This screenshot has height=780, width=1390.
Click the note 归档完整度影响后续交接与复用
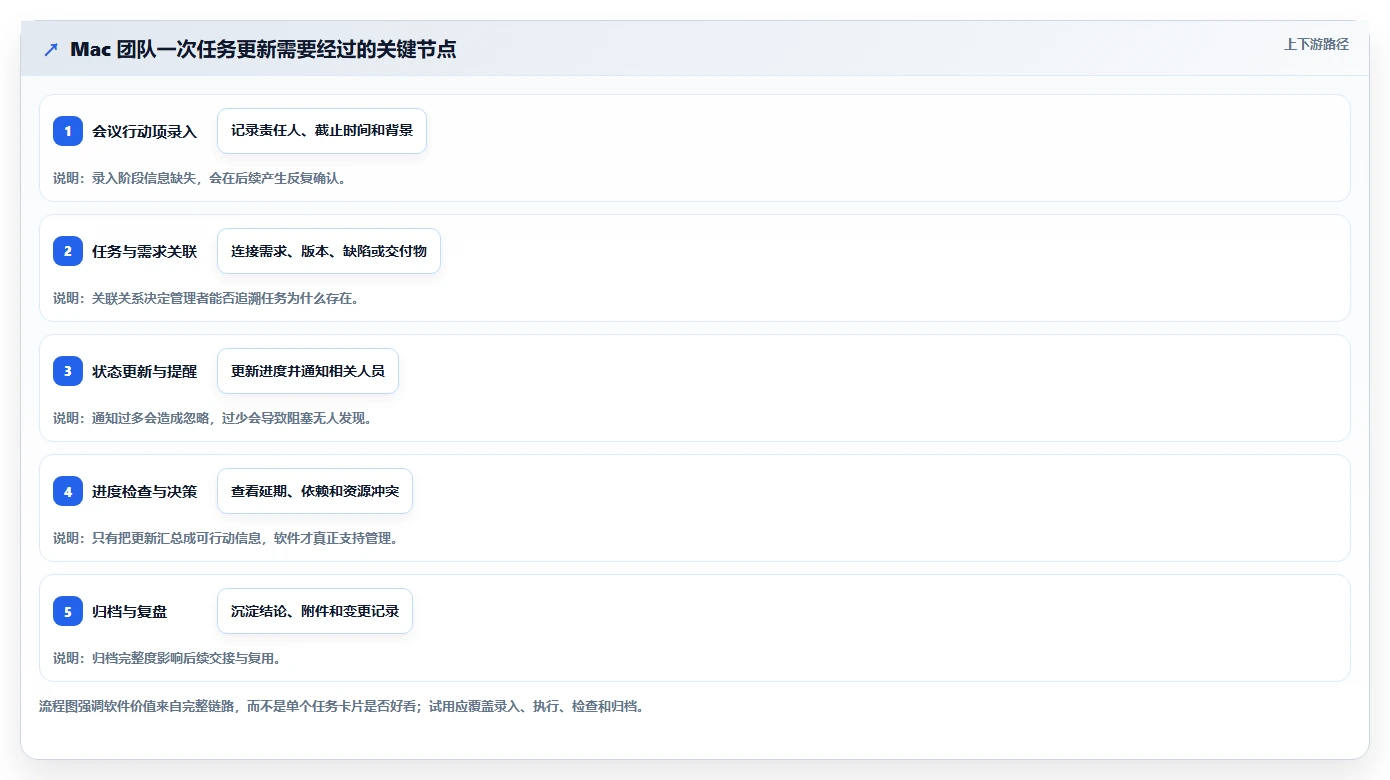coord(167,658)
